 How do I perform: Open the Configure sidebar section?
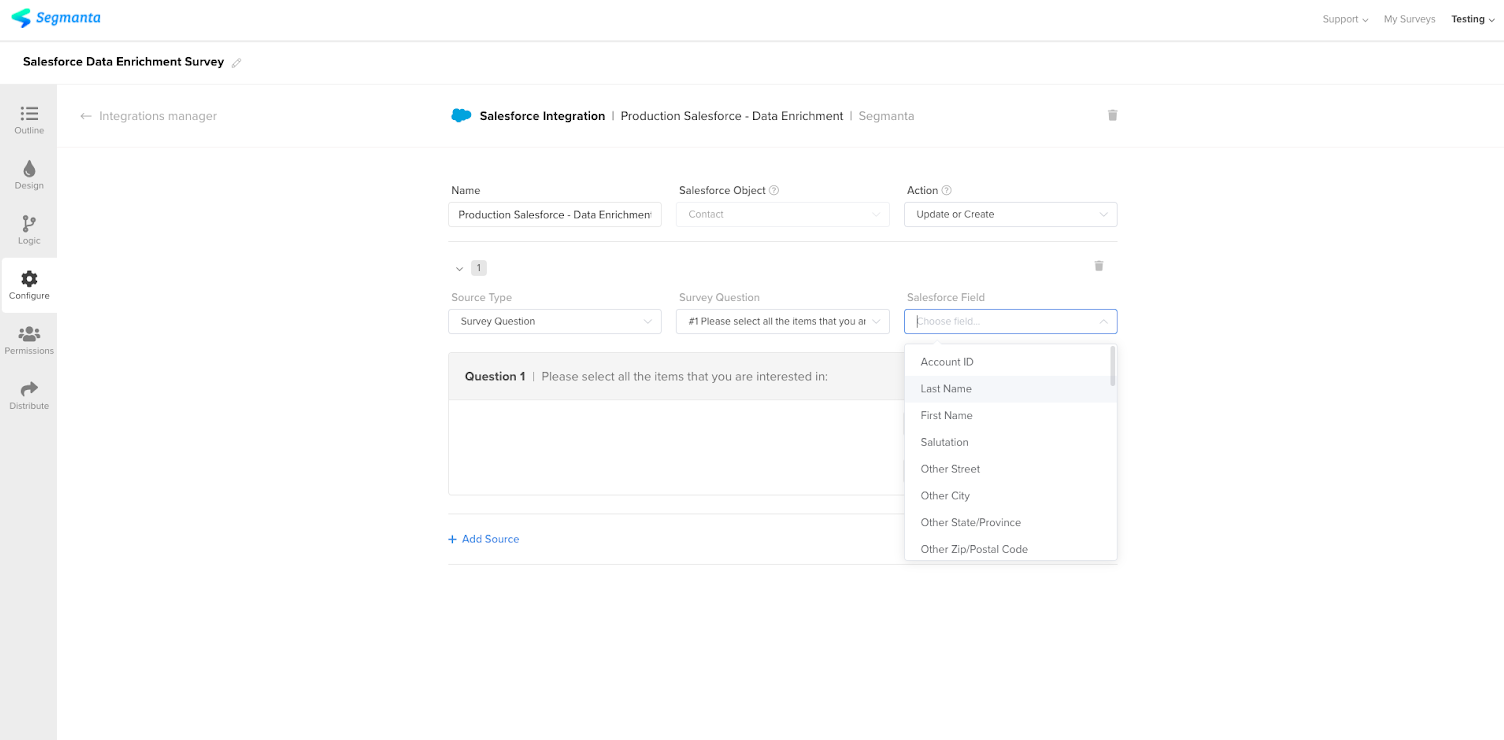pos(29,285)
